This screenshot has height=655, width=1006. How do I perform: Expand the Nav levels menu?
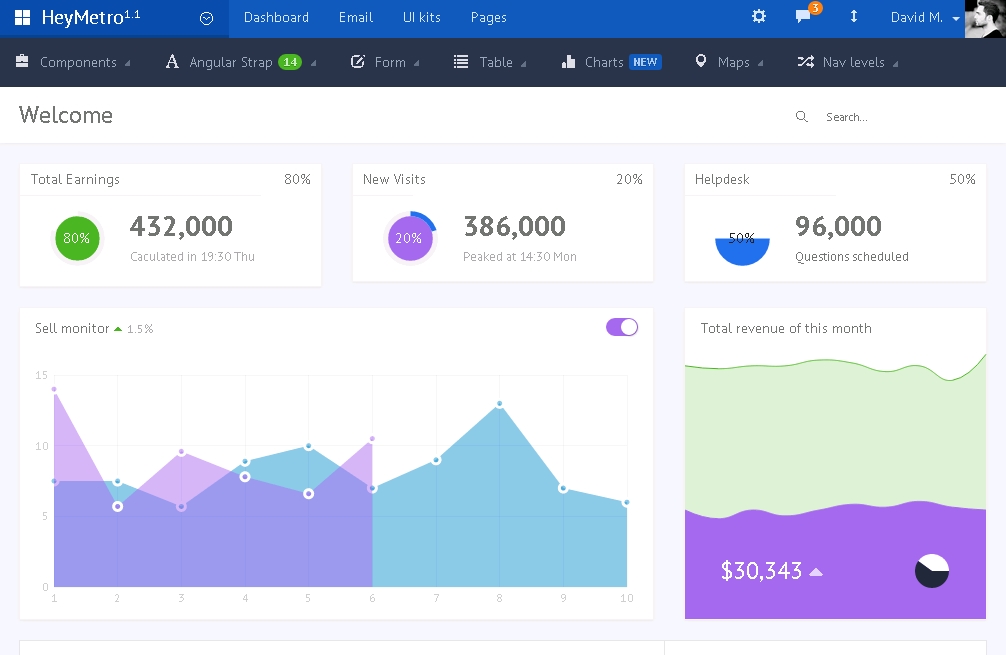coord(847,62)
